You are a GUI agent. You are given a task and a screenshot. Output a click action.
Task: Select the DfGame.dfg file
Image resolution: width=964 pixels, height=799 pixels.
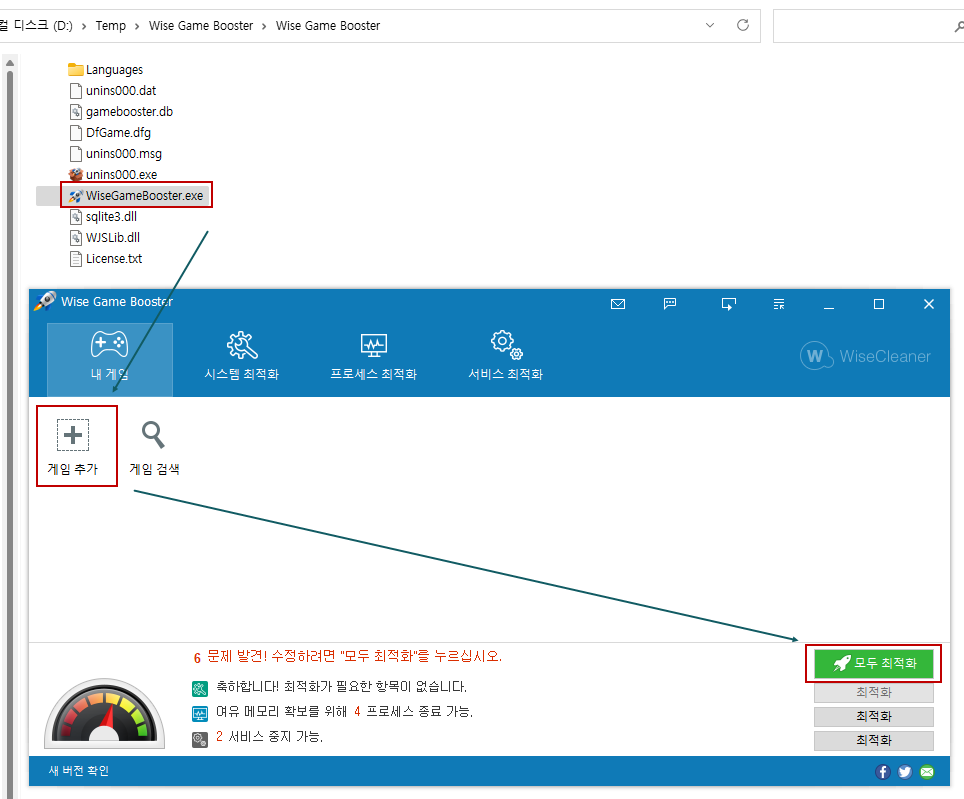pyautogui.click(x=110, y=133)
